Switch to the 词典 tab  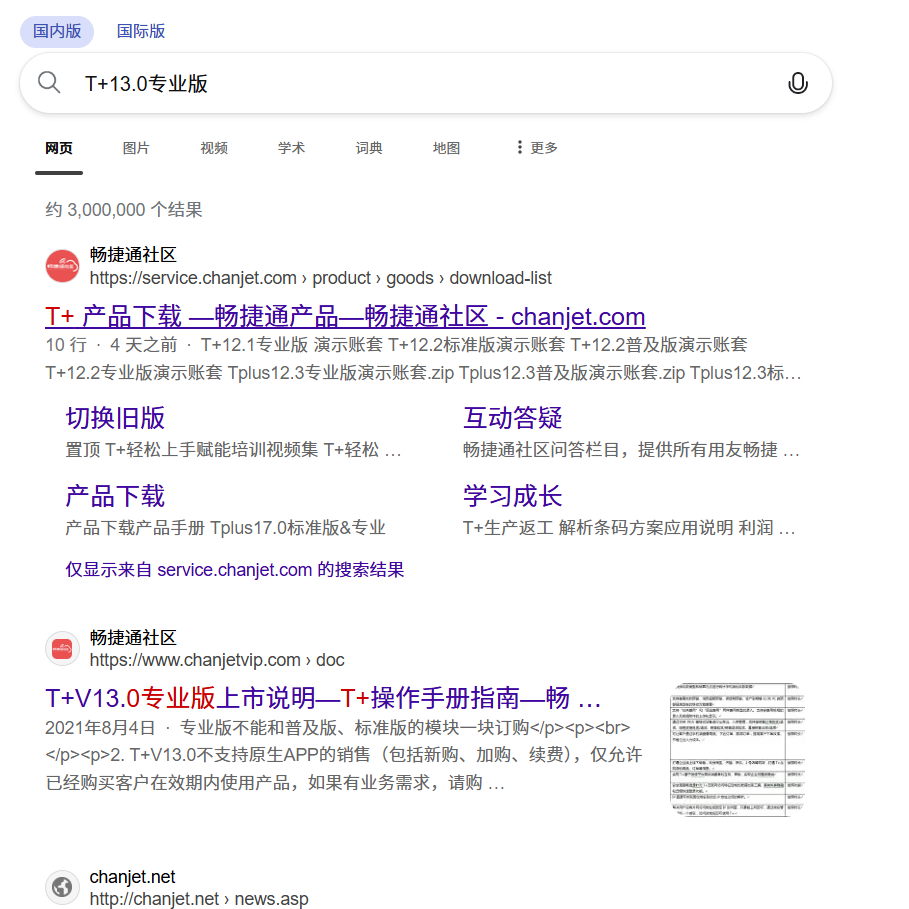[x=368, y=147]
